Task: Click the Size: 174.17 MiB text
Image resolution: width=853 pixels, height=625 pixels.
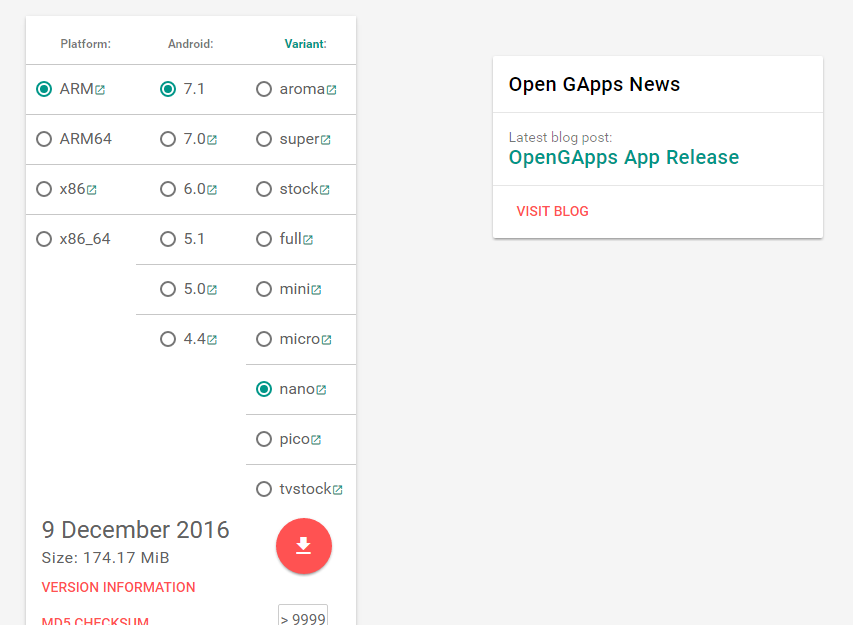Action: click(x=106, y=558)
